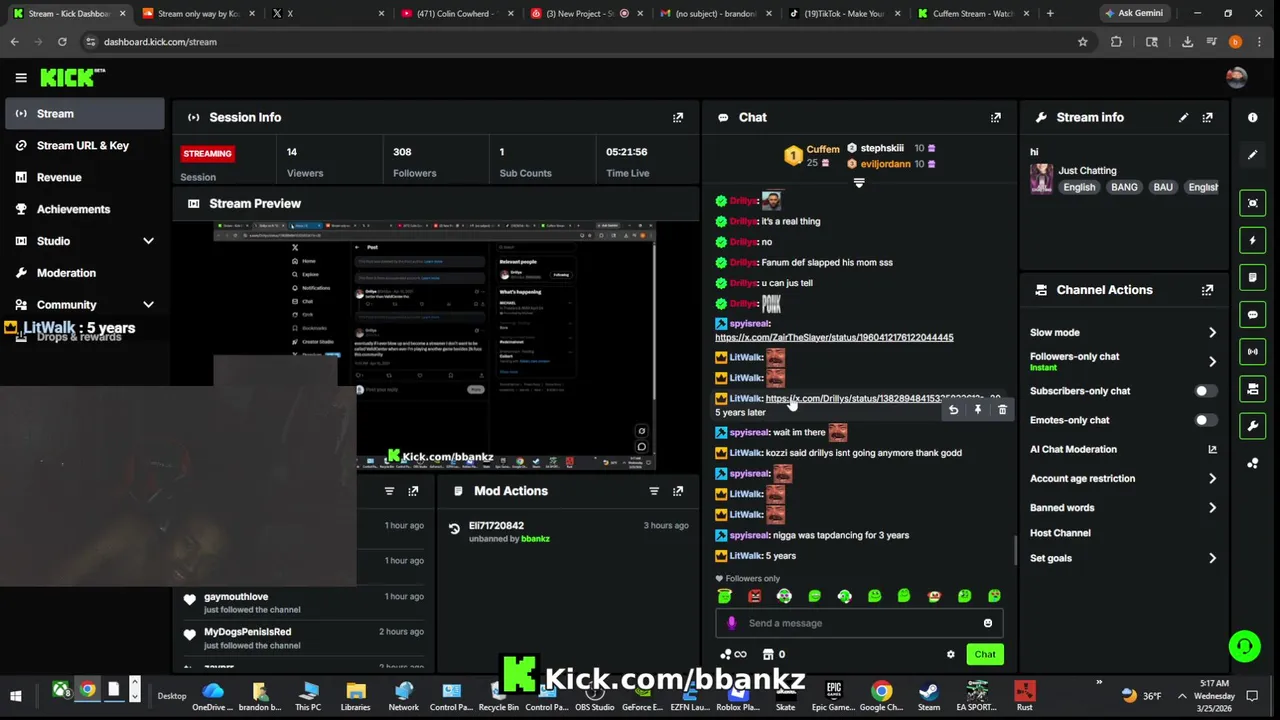Viewport: 1280px width, 720px height.
Task: Open the AI Chat Moderation external link icon
Action: click(1212, 449)
